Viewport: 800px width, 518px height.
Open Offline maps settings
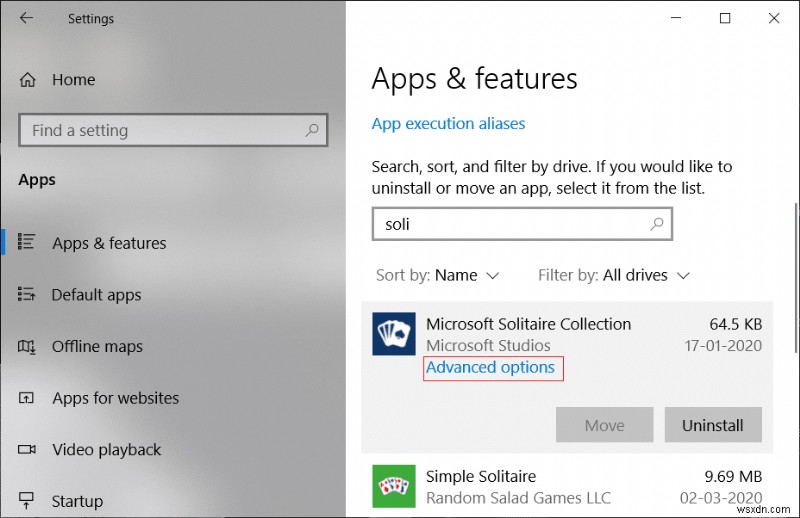pos(97,347)
